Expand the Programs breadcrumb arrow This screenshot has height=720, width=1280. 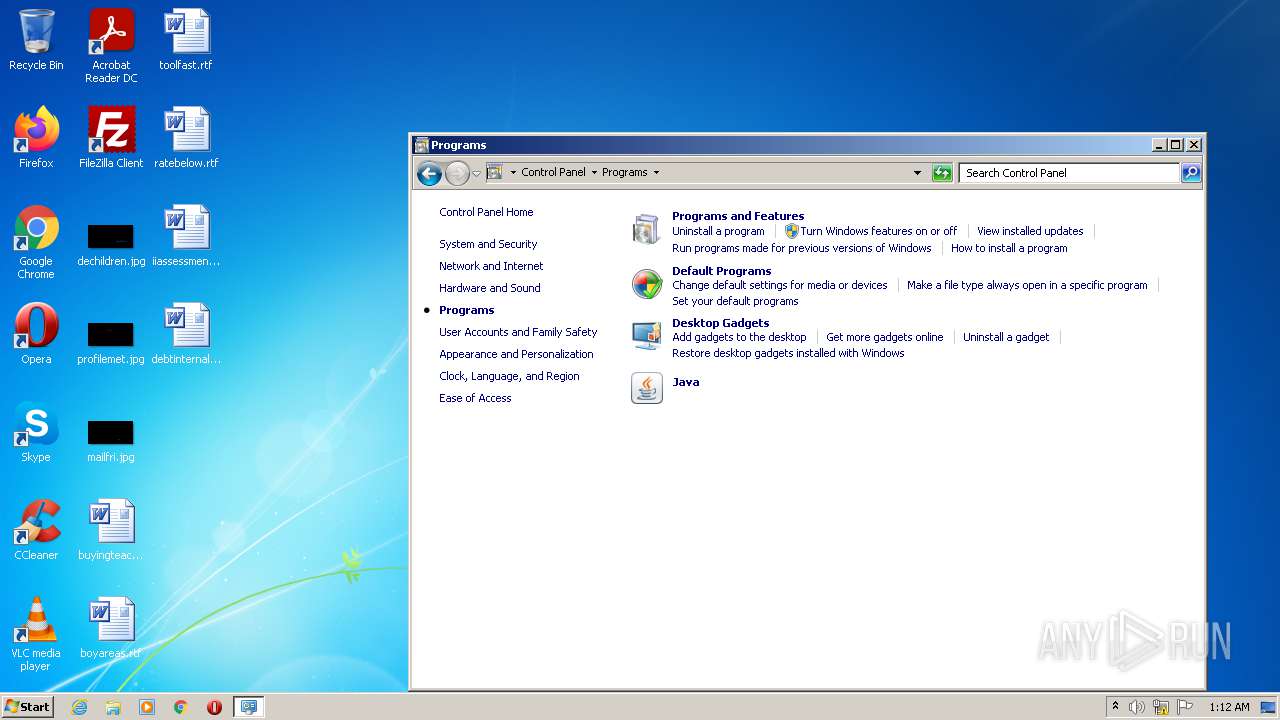656,173
